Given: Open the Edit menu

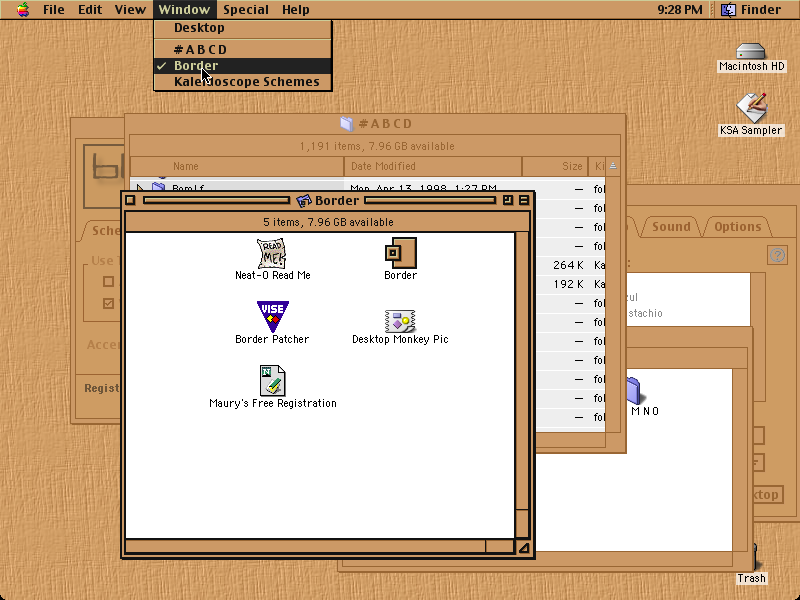Looking at the screenshot, I should [90, 10].
